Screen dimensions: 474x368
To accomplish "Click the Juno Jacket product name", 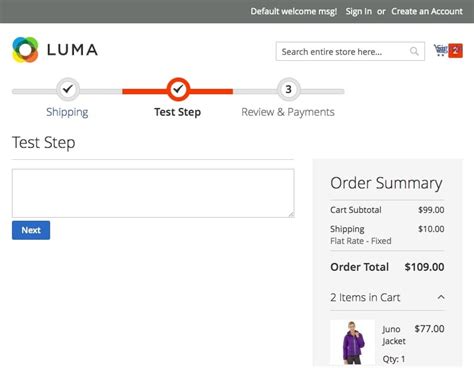I will click(x=394, y=335).
